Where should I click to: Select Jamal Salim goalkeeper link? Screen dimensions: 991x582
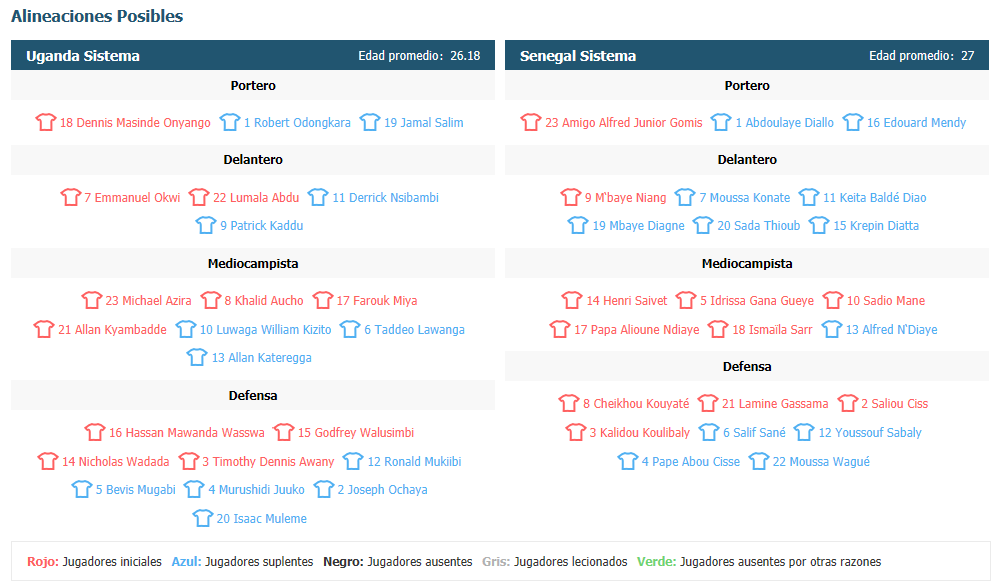[423, 123]
